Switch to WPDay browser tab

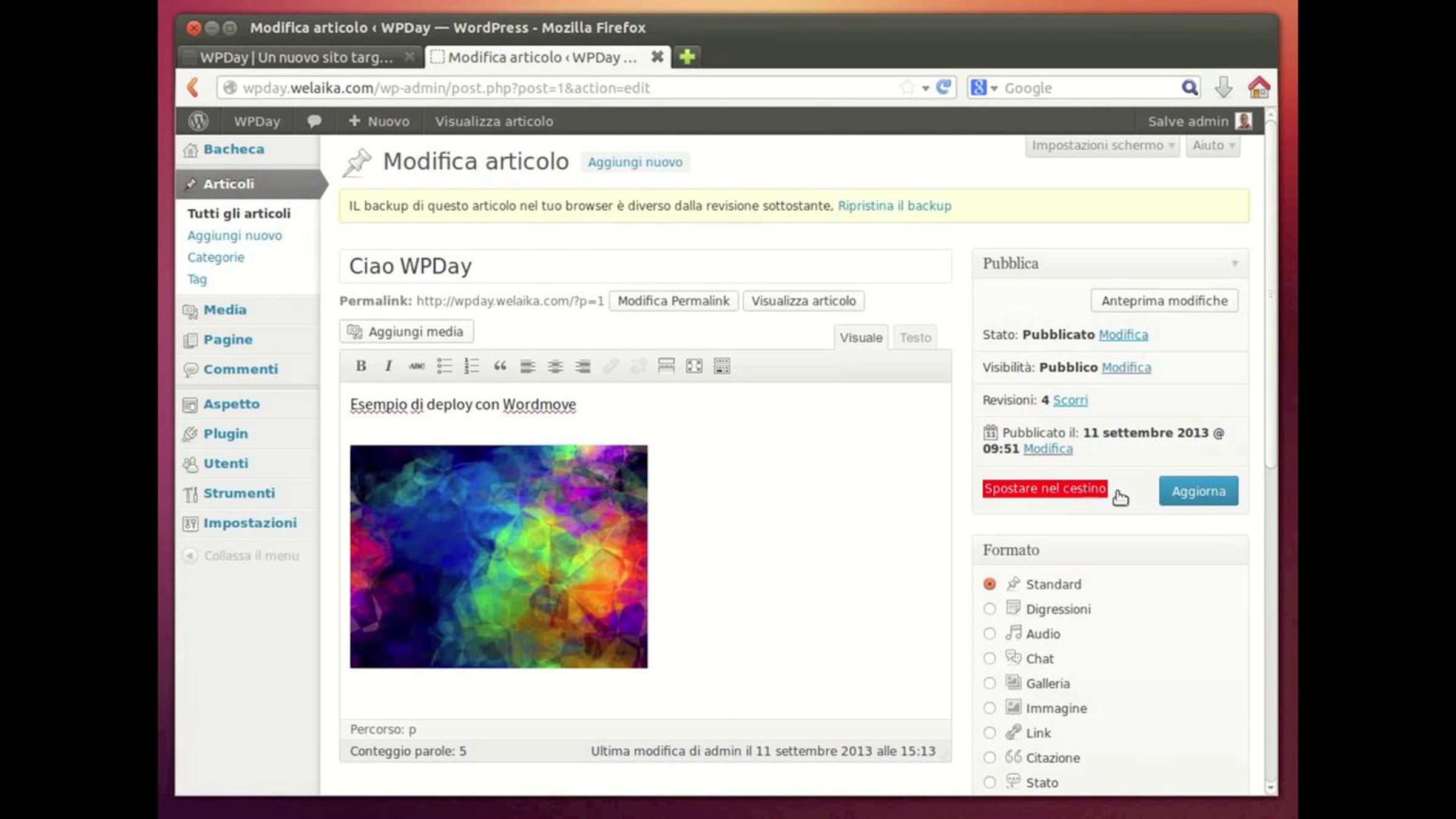click(300, 57)
